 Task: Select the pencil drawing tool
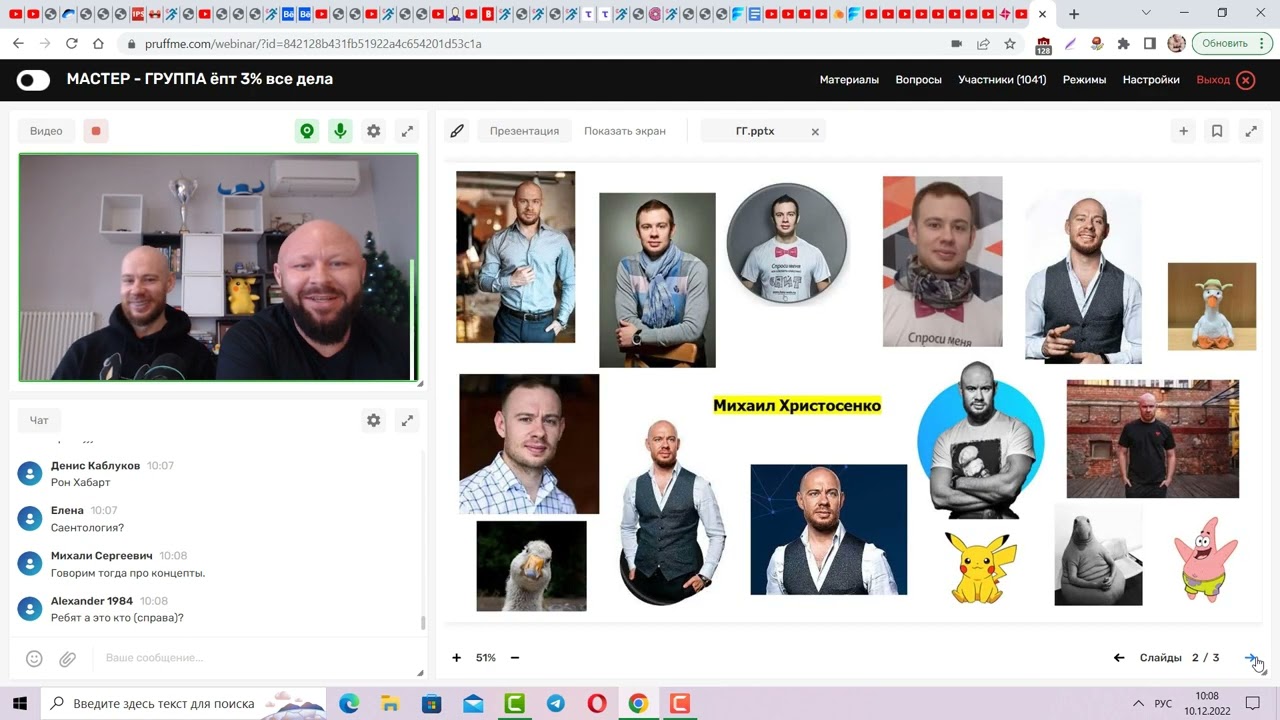[457, 131]
